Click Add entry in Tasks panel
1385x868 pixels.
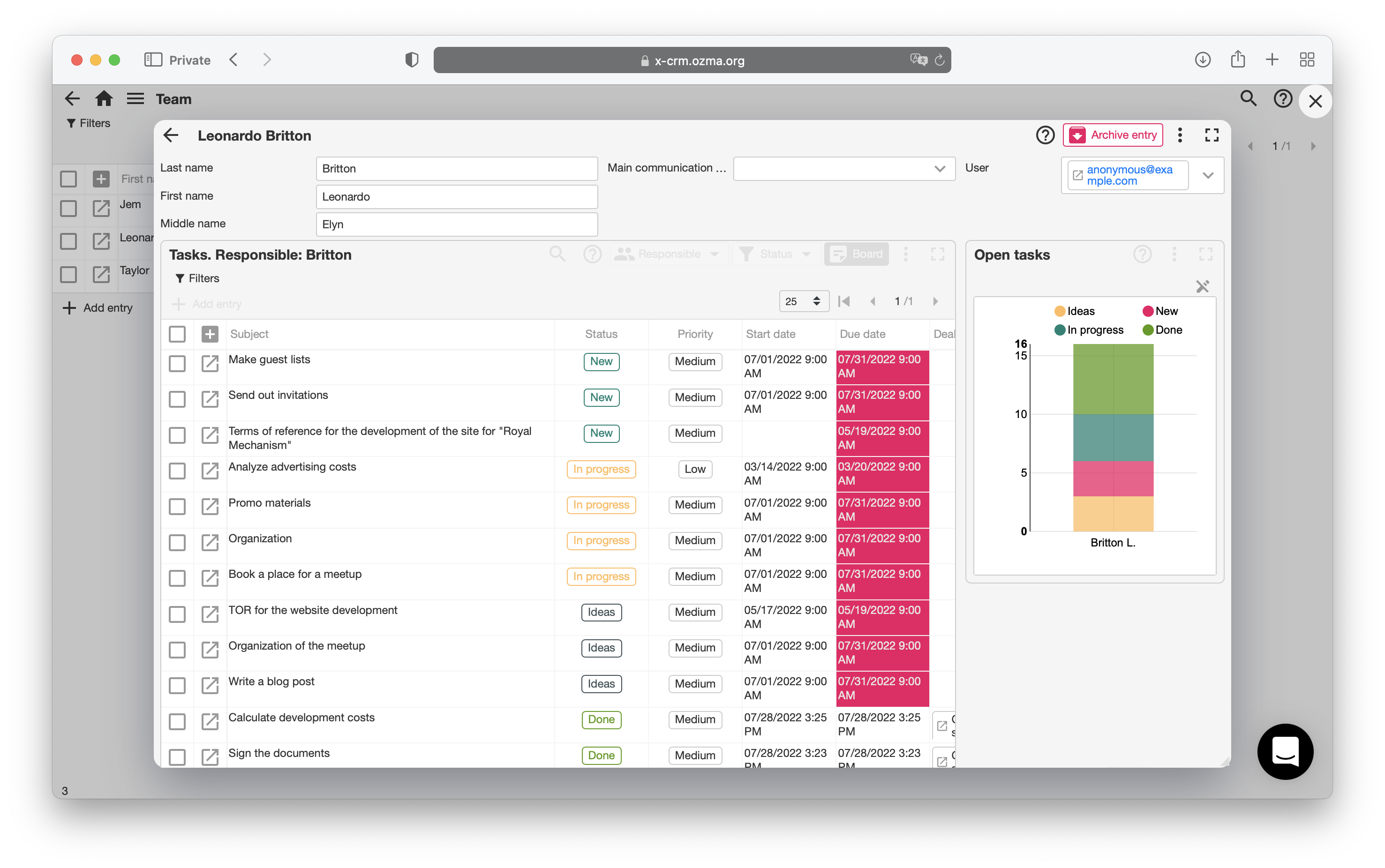coord(207,304)
